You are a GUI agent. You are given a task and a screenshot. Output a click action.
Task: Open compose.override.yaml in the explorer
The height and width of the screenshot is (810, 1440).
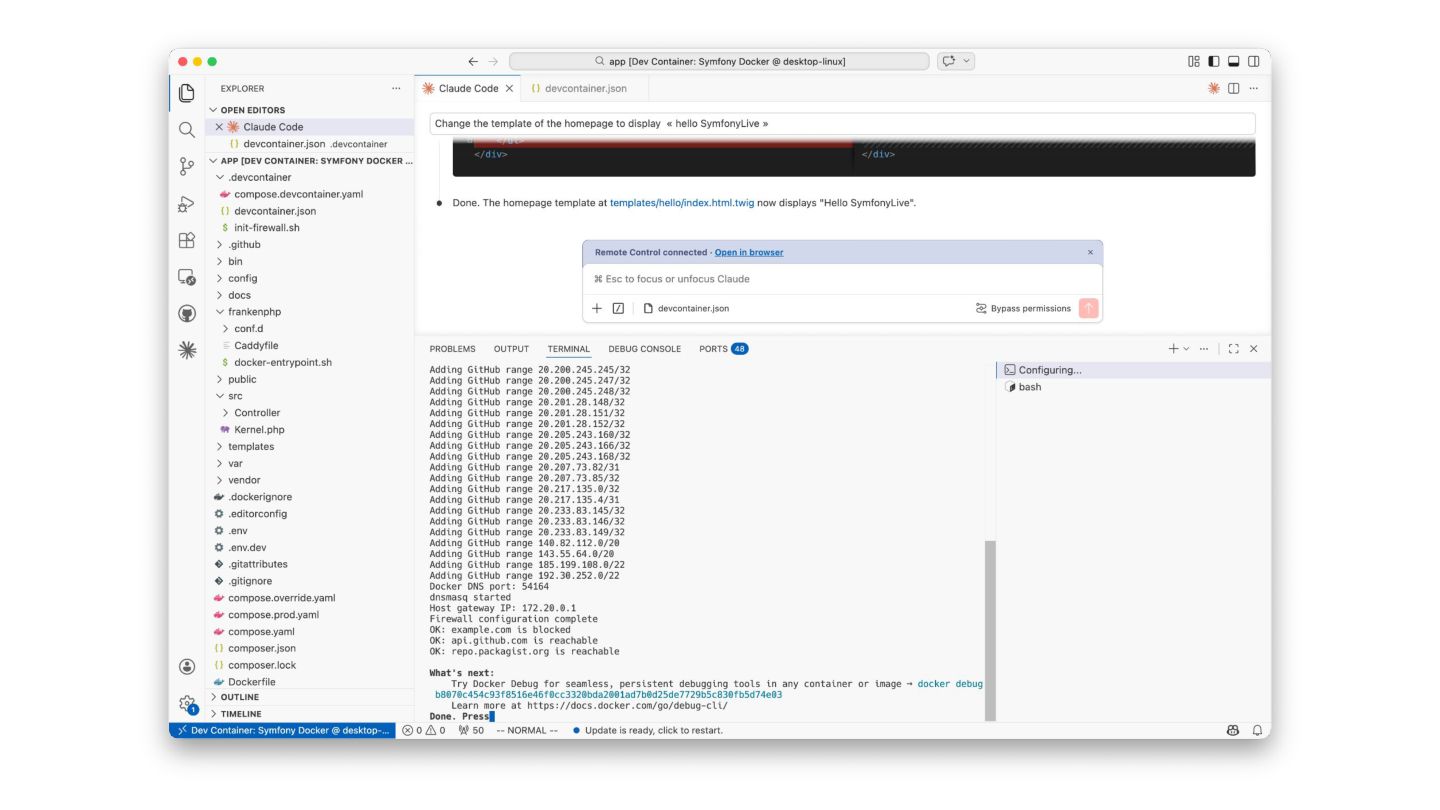[x=310, y=598]
